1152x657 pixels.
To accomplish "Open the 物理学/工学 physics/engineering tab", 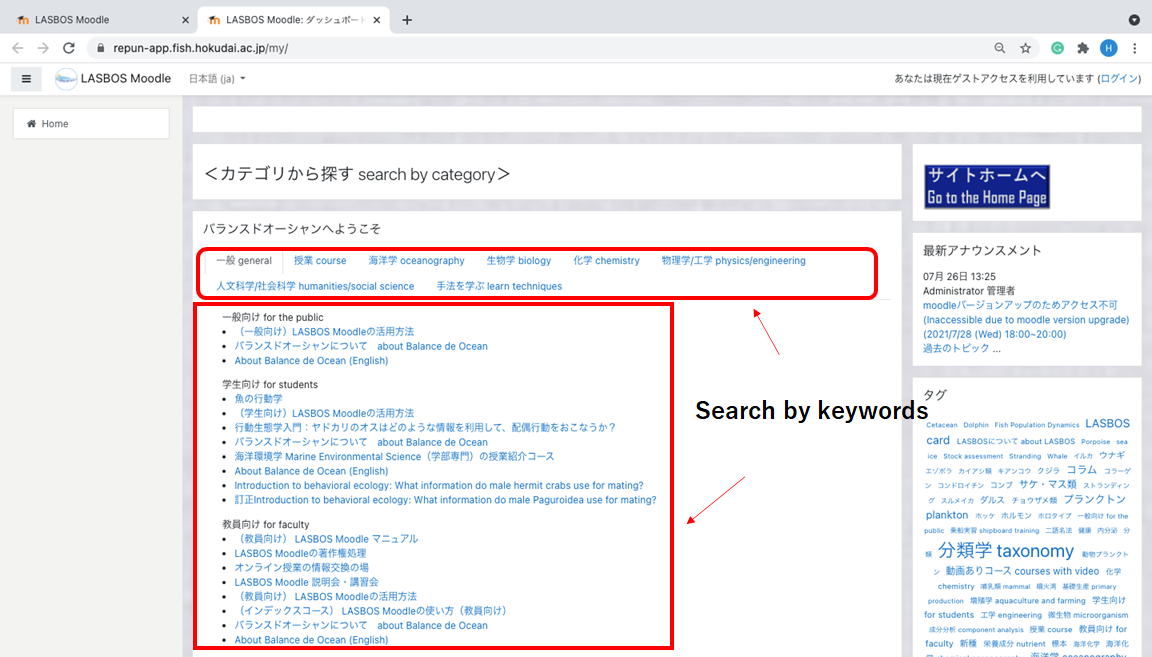I will (x=733, y=261).
